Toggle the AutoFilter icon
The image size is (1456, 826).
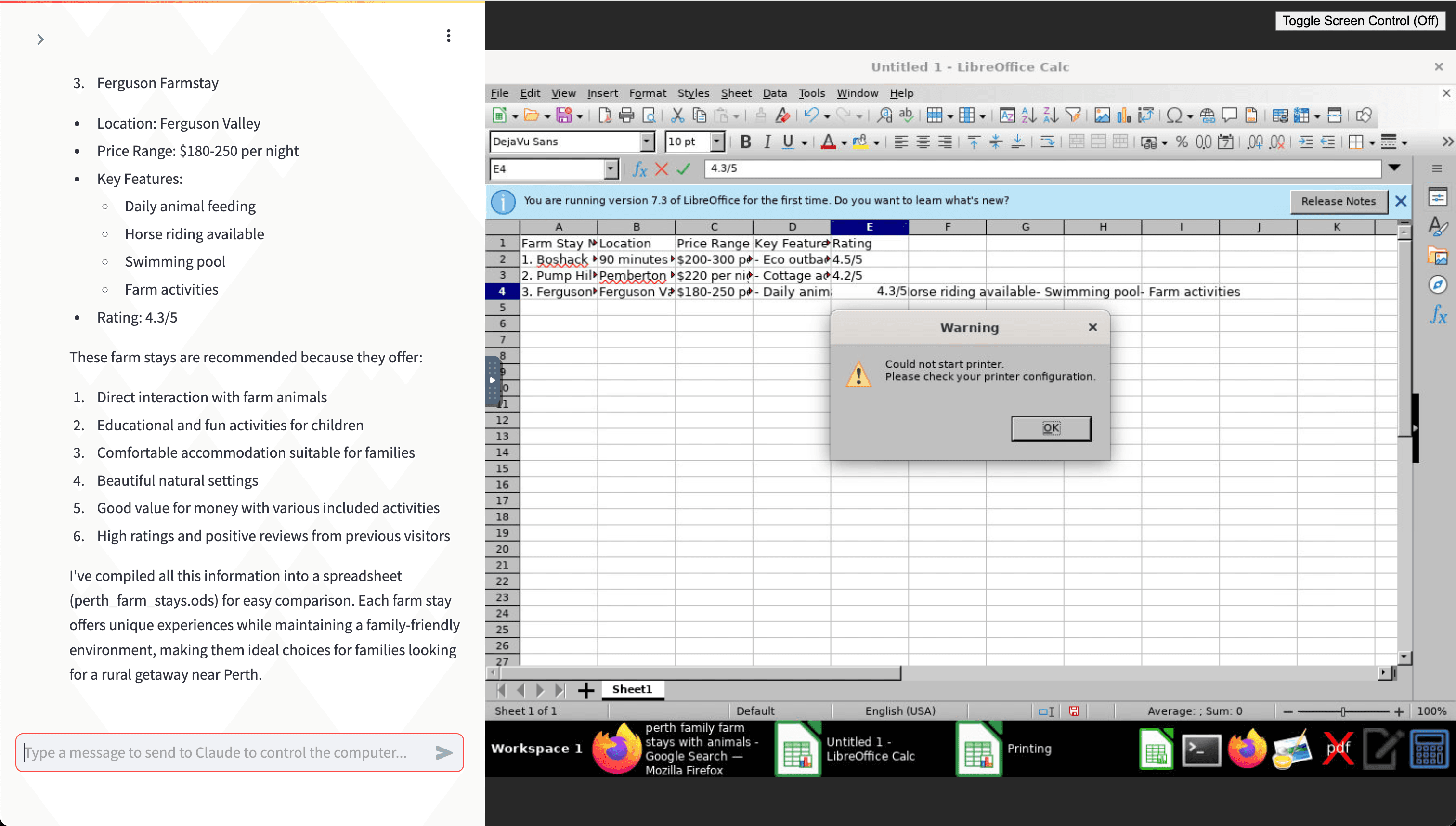(x=1073, y=116)
